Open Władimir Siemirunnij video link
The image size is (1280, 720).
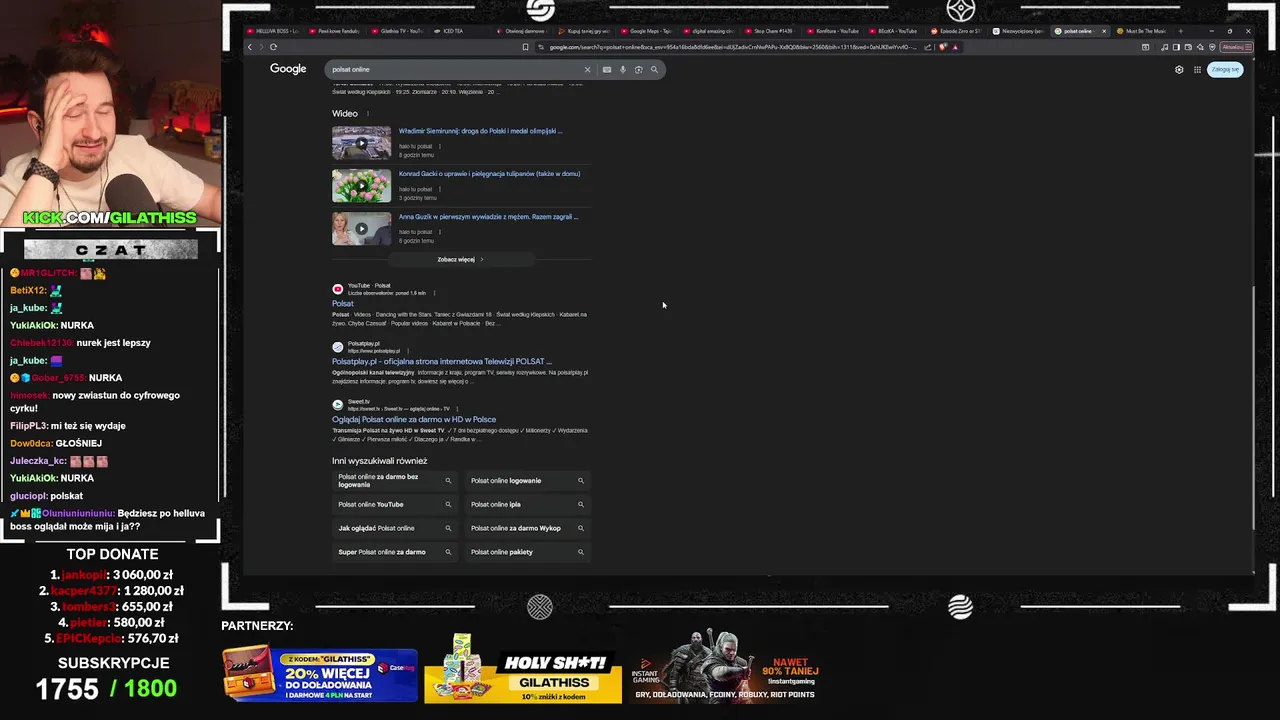click(x=481, y=131)
